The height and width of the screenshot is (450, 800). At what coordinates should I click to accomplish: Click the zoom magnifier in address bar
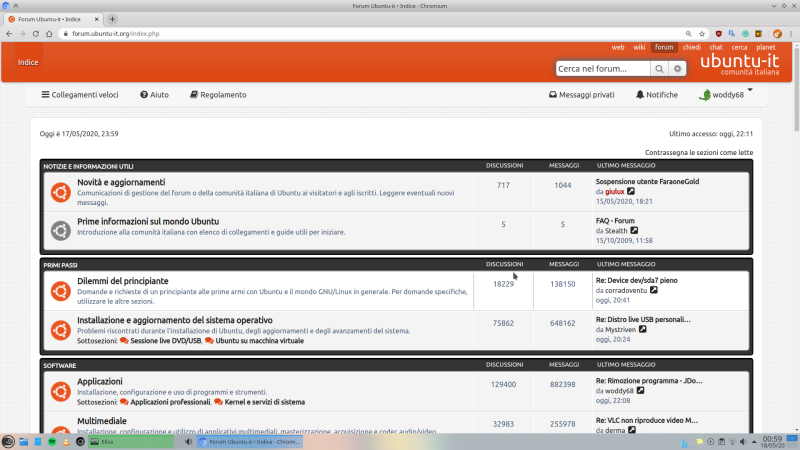[x=688, y=34]
